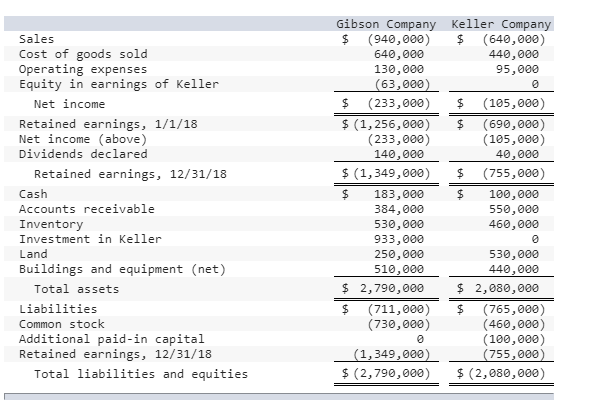Click Keller's Land value 530,000

pos(514,254)
